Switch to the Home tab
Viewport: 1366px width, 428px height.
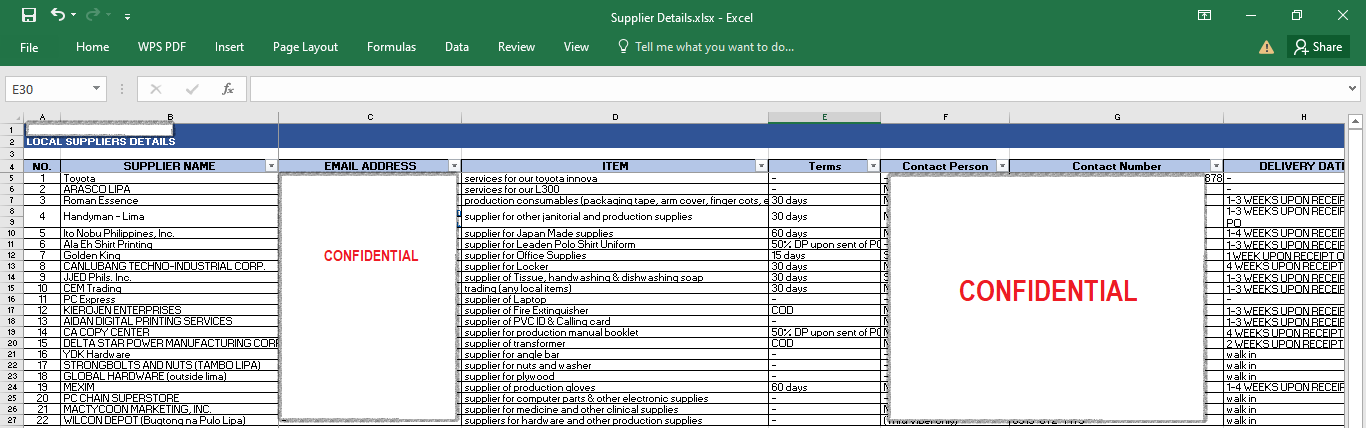93,47
